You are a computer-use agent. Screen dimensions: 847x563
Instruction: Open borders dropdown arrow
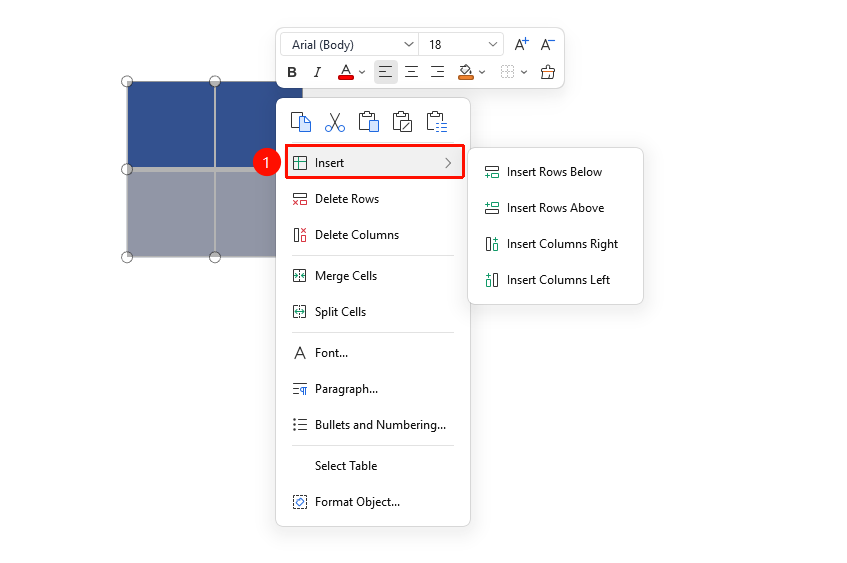524,72
